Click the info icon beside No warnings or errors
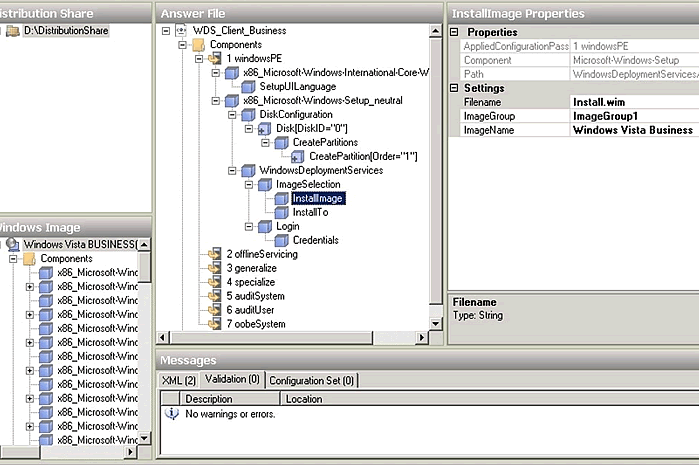 [172, 414]
